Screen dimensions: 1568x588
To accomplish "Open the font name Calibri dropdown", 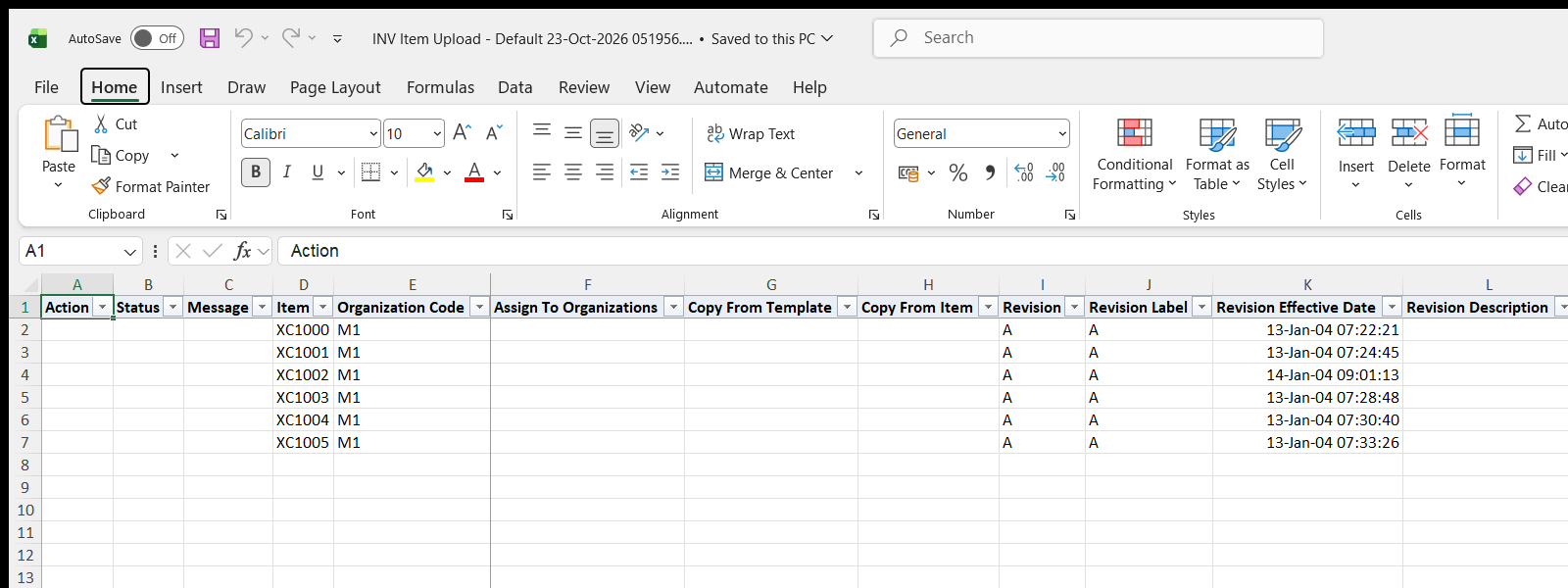I will [x=373, y=134].
